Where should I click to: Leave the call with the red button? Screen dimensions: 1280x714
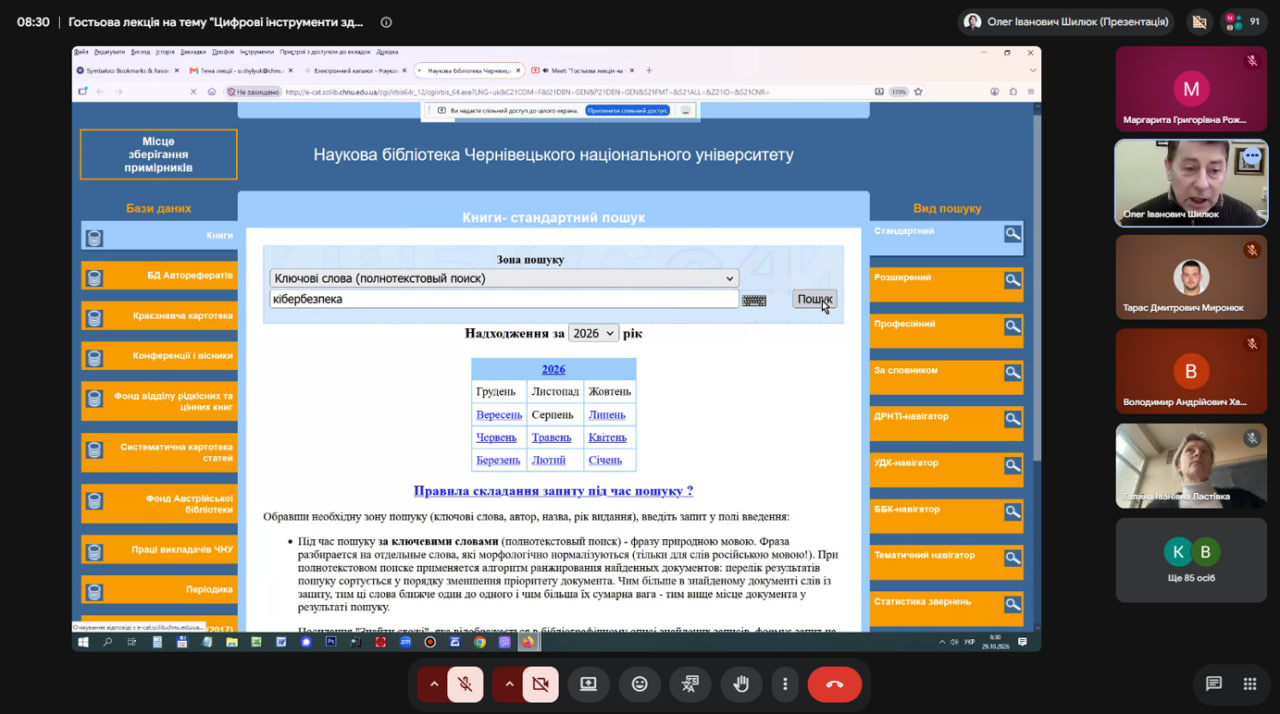point(835,684)
